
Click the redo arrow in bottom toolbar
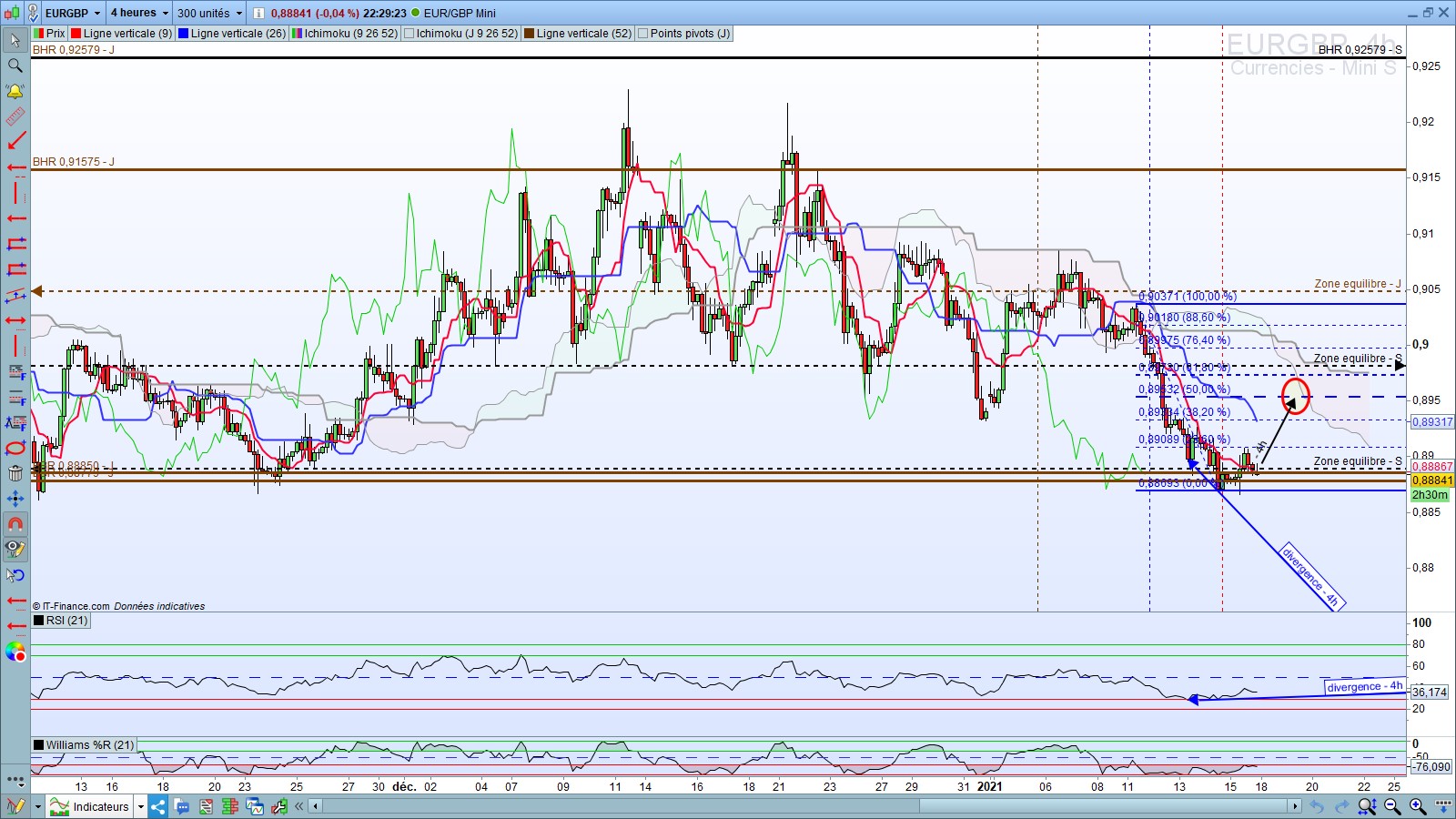click(x=1341, y=806)
